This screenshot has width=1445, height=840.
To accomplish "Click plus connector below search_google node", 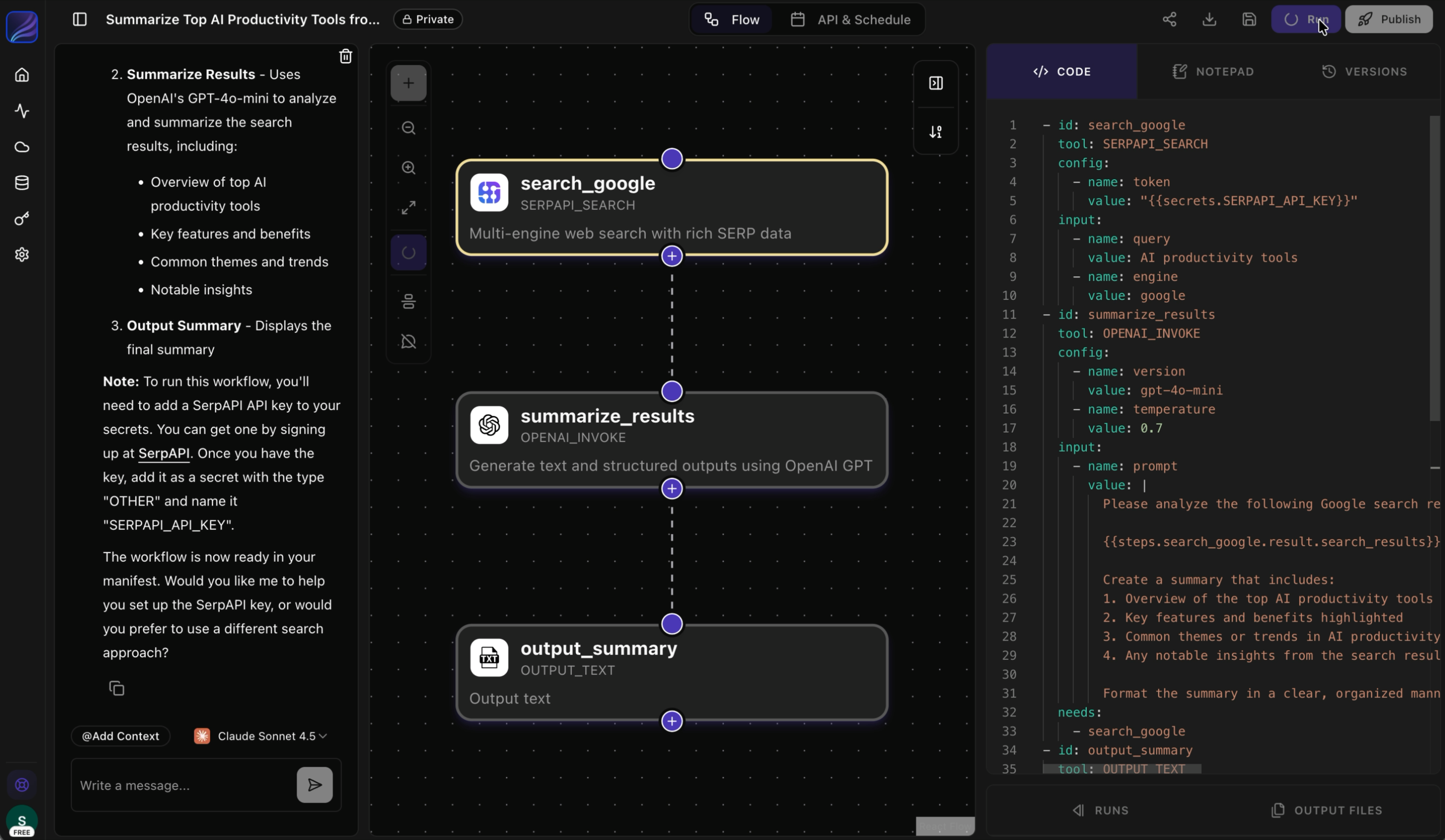I will (672, 256).
